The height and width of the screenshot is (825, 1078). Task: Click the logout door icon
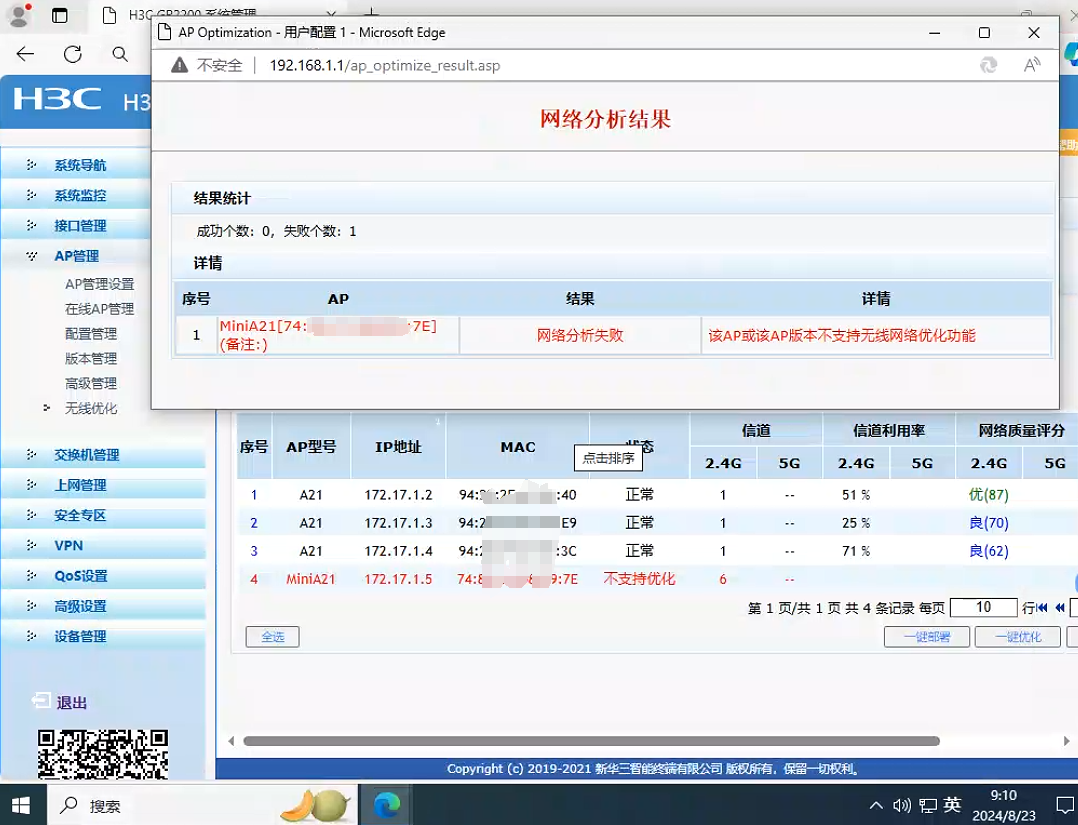point(41,701)
